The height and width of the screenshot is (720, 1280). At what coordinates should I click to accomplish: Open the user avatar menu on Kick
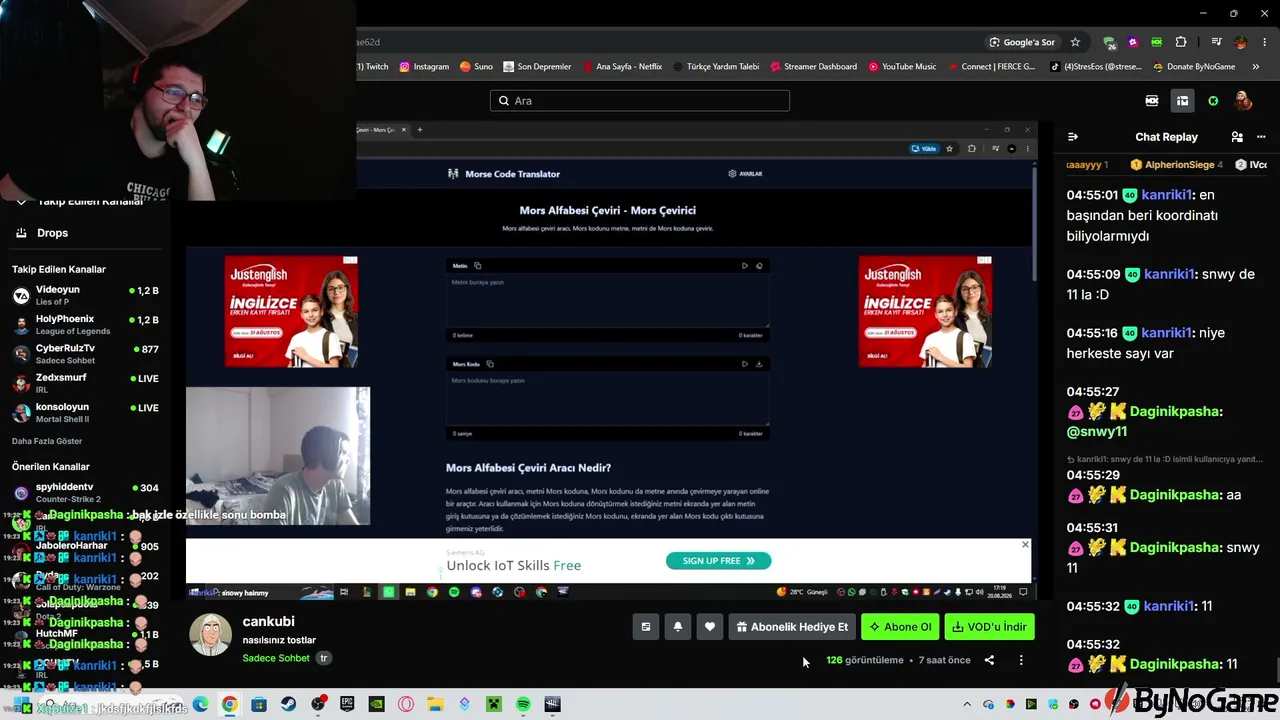(x=1243, y=101)
